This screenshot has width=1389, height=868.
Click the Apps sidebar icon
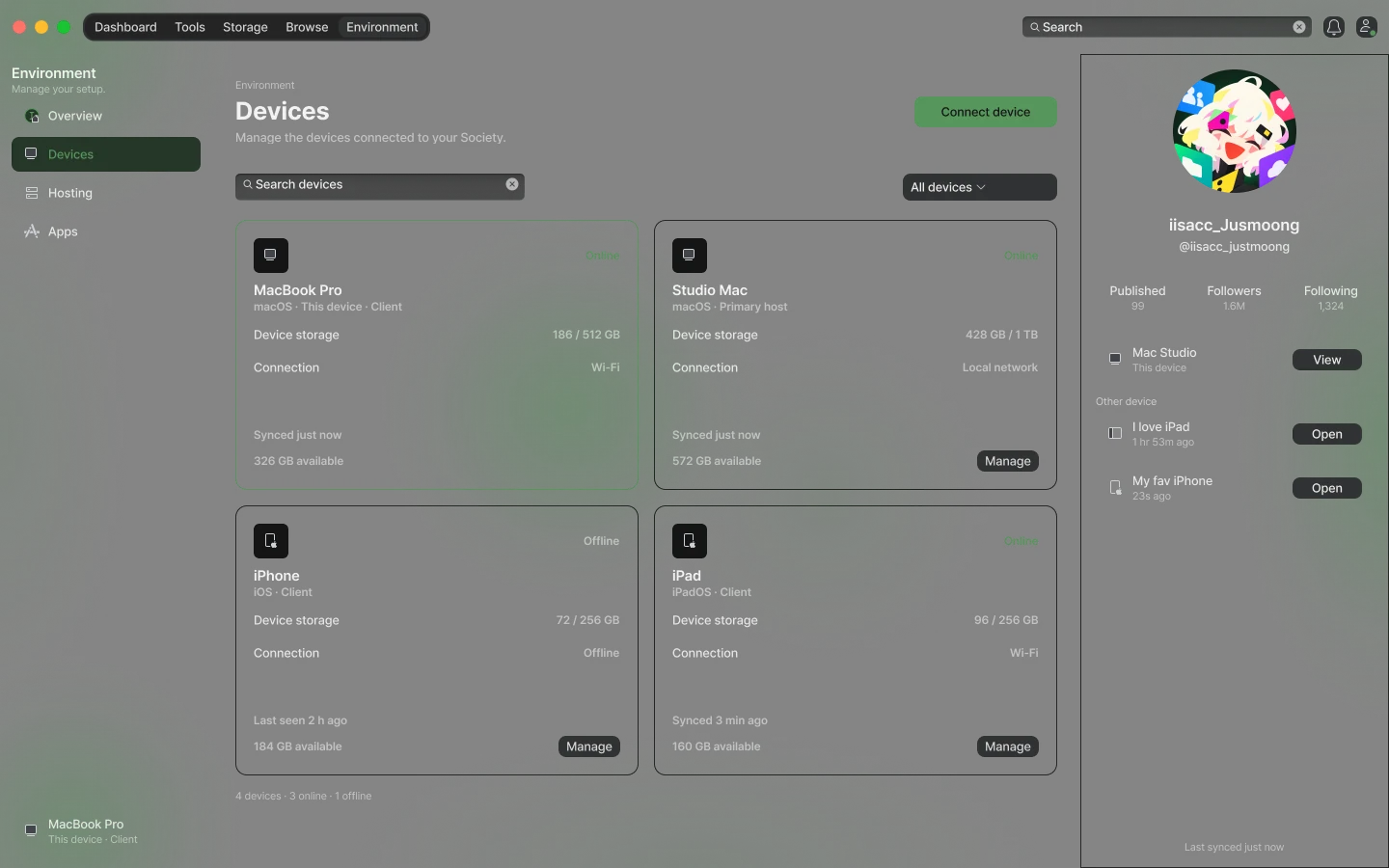32,231
